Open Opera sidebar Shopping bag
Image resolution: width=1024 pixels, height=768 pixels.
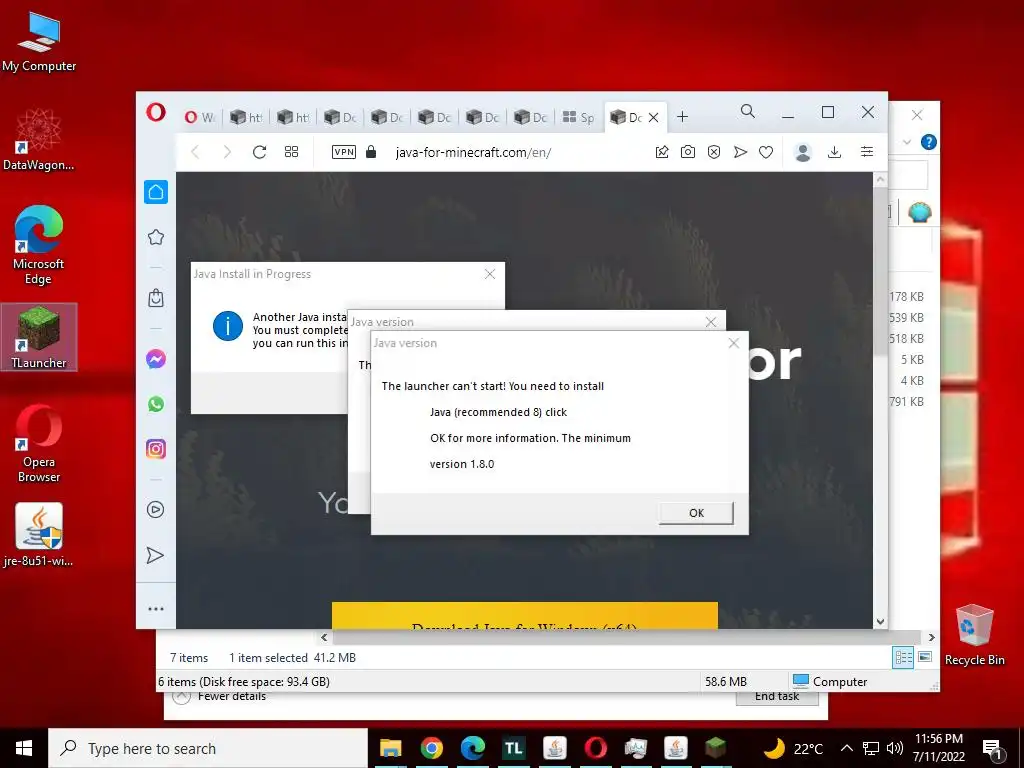(x=156, y=298)
